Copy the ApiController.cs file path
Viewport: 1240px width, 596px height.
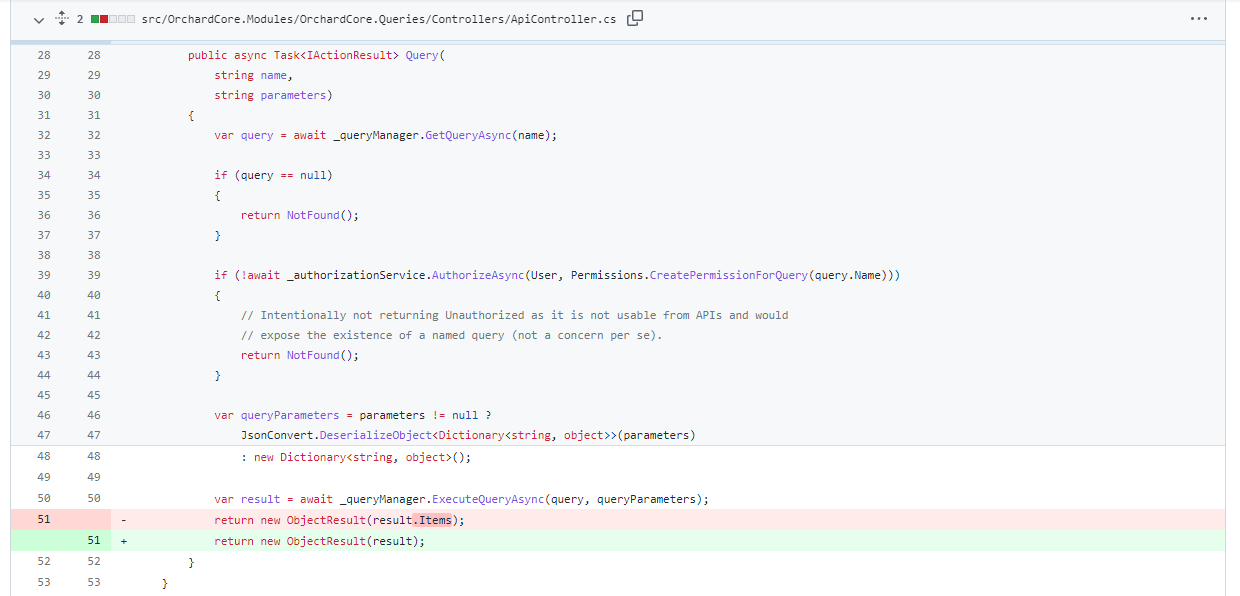point(634,18)
